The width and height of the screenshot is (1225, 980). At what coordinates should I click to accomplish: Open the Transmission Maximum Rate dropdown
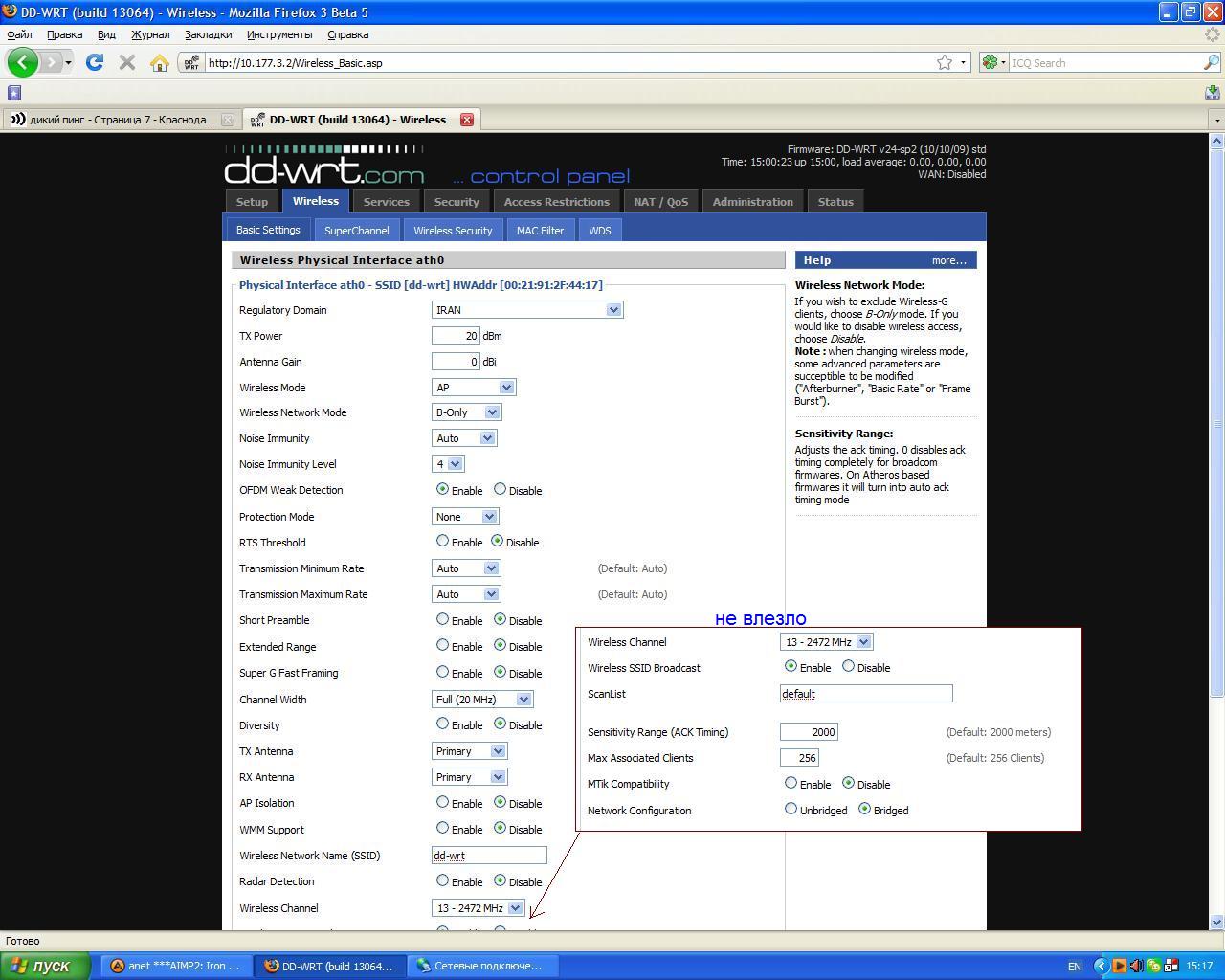pyautogui.click(x=466, y=594)
